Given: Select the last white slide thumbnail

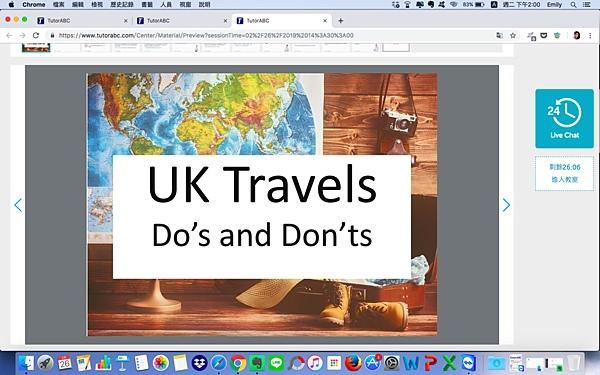Looking at the screenshot, I should (396, 47).
